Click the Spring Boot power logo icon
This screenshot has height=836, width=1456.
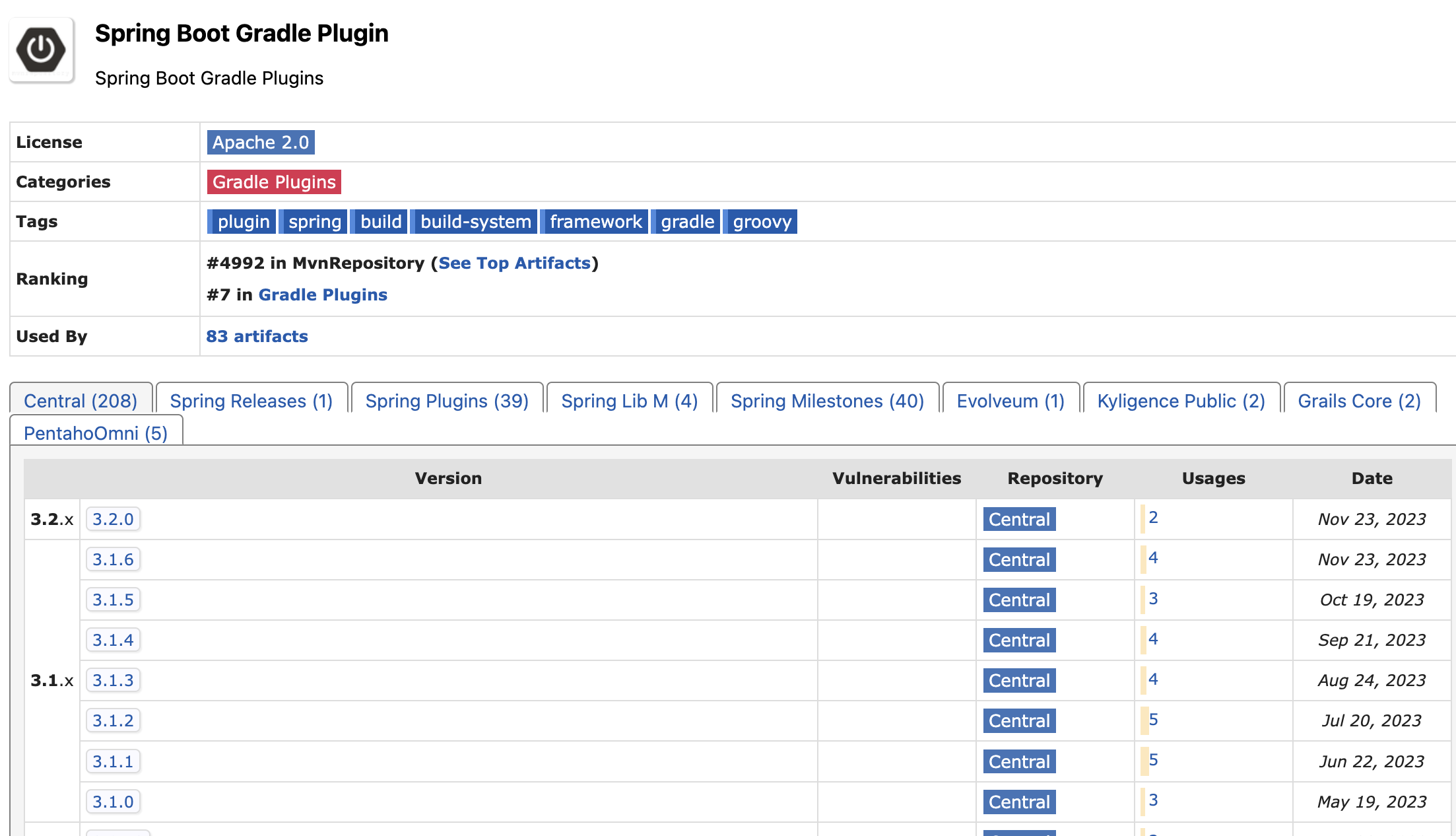click(x=41, y=50)
